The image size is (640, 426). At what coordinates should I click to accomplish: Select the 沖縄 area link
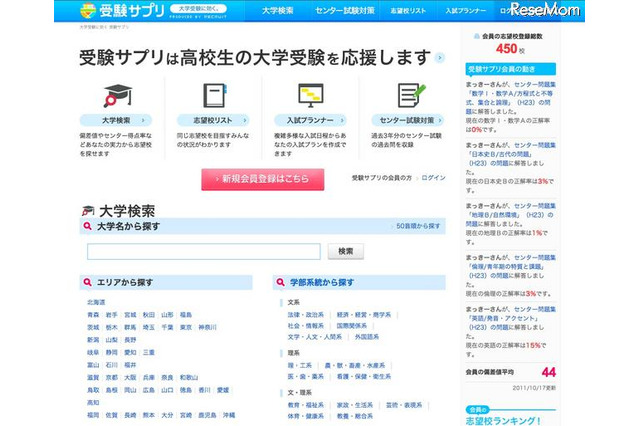229,415
